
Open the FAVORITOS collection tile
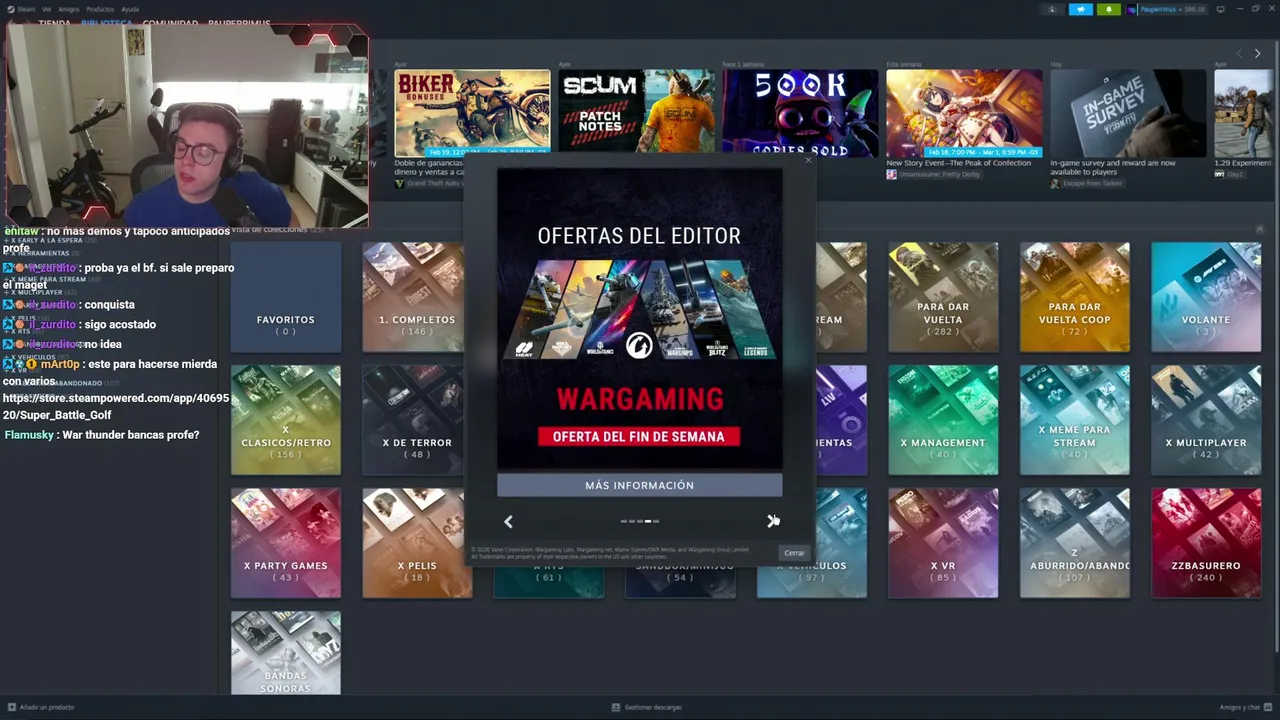286,297
